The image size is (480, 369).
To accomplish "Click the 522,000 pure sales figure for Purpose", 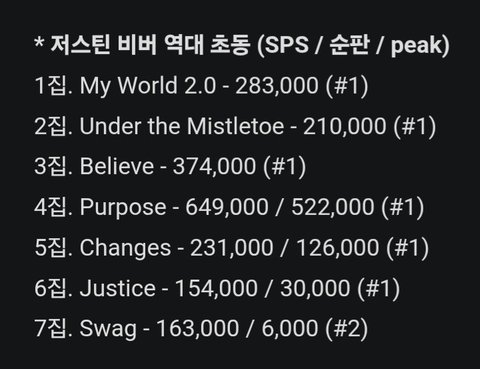I will coord(332,207).
